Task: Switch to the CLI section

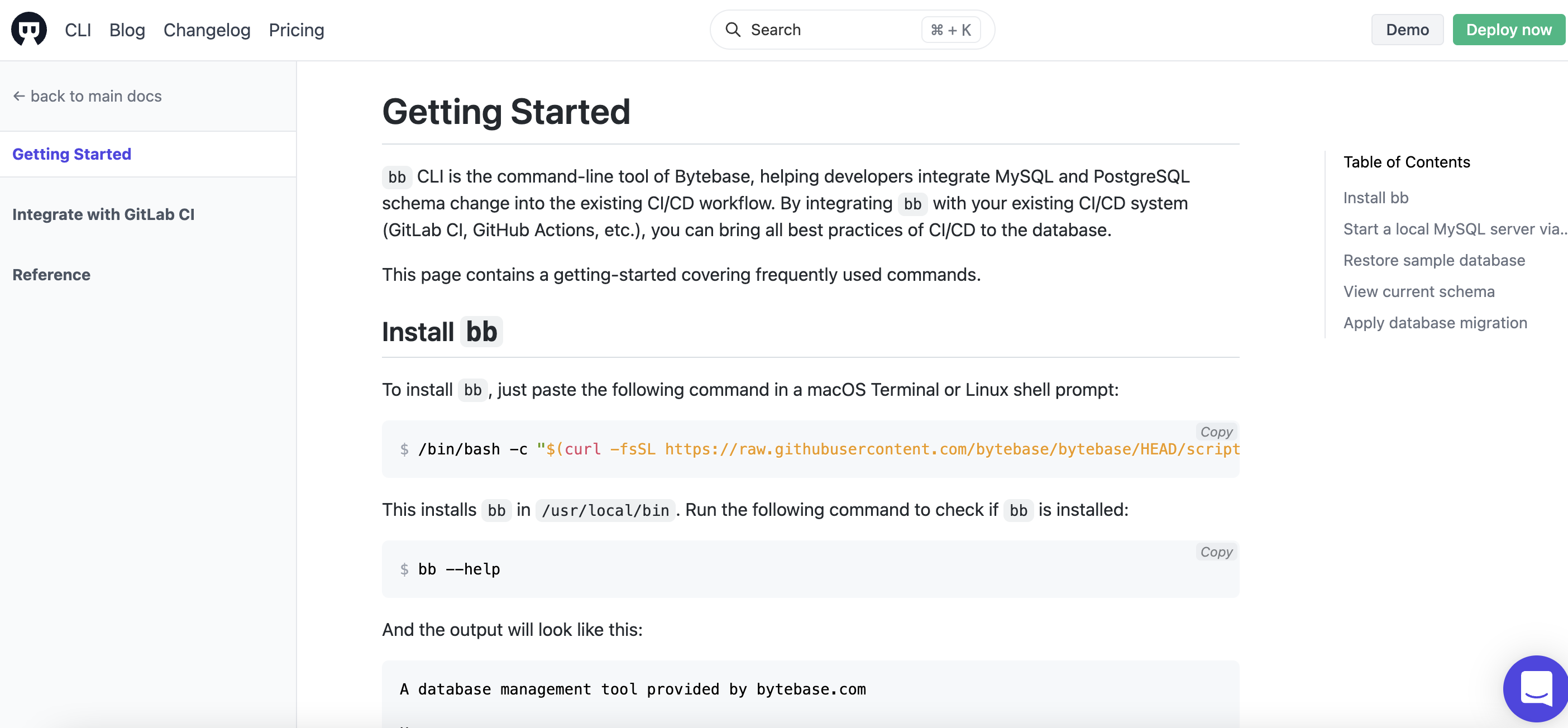Action: click(77, 29)
